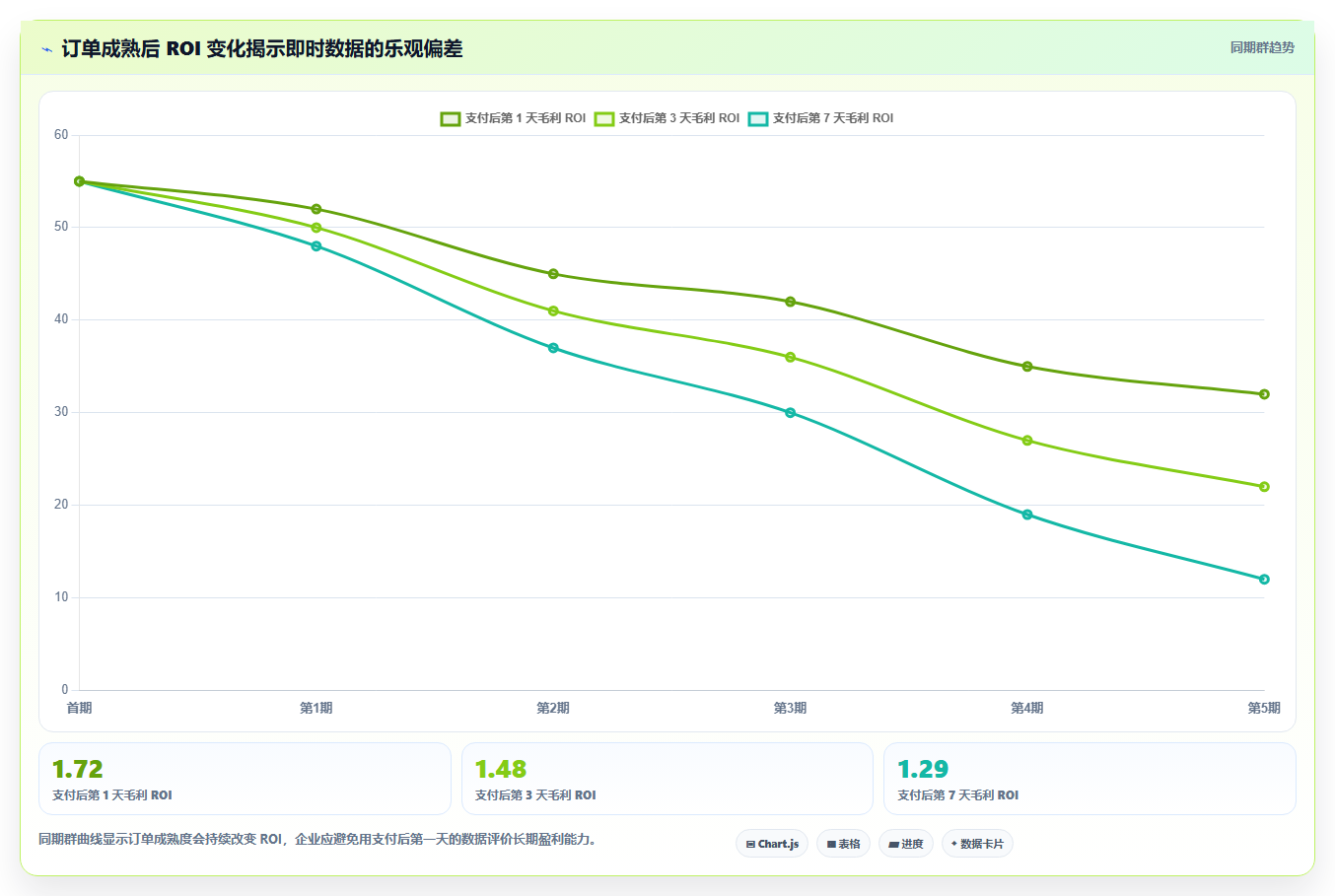Select the light green data point at 第5期

click(1264, 487)
